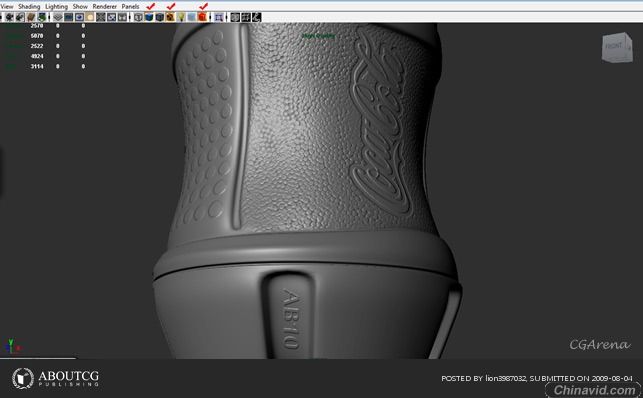Click the image plane icon
This screenshot has width=643, height=398.
pyautogui.click(x=41, y=17)
